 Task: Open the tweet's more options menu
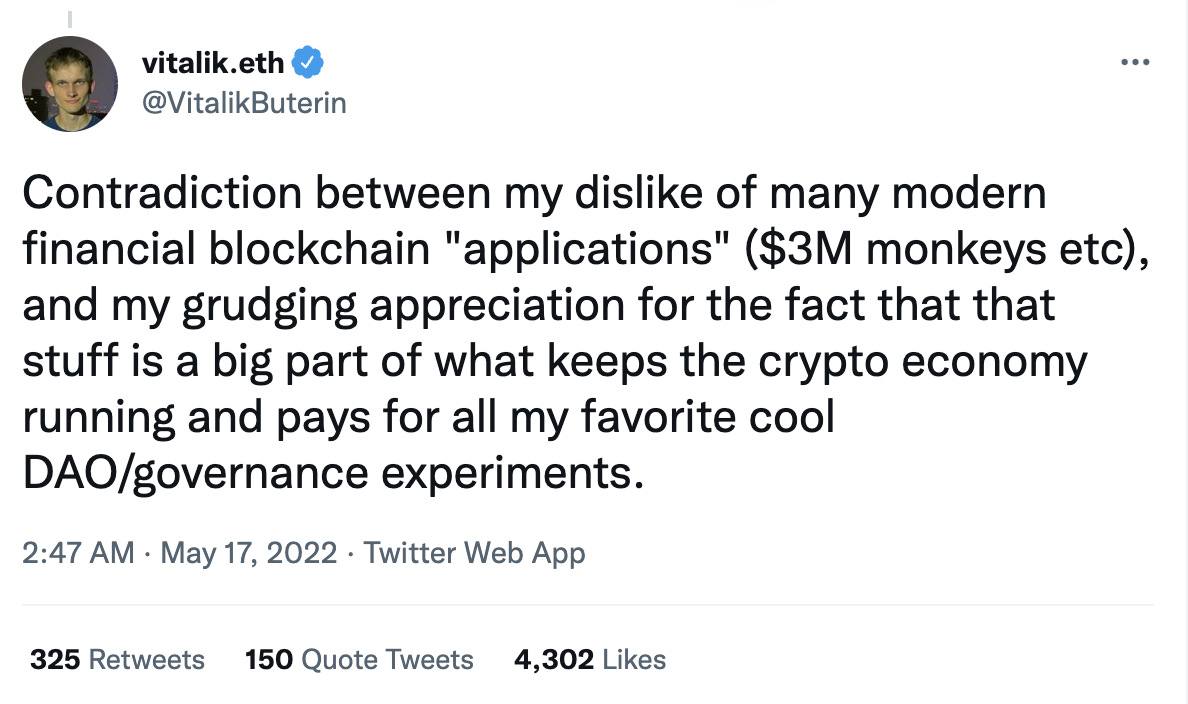pos(1134,64)
